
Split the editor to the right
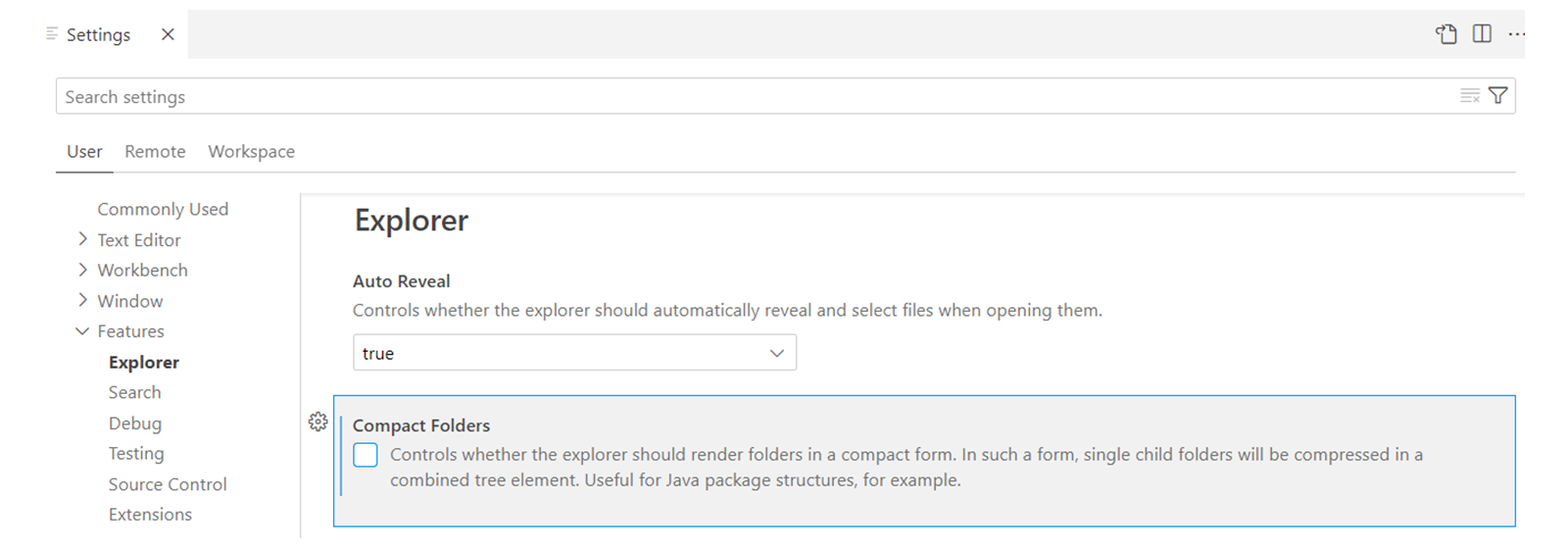tap(1482, 34)
